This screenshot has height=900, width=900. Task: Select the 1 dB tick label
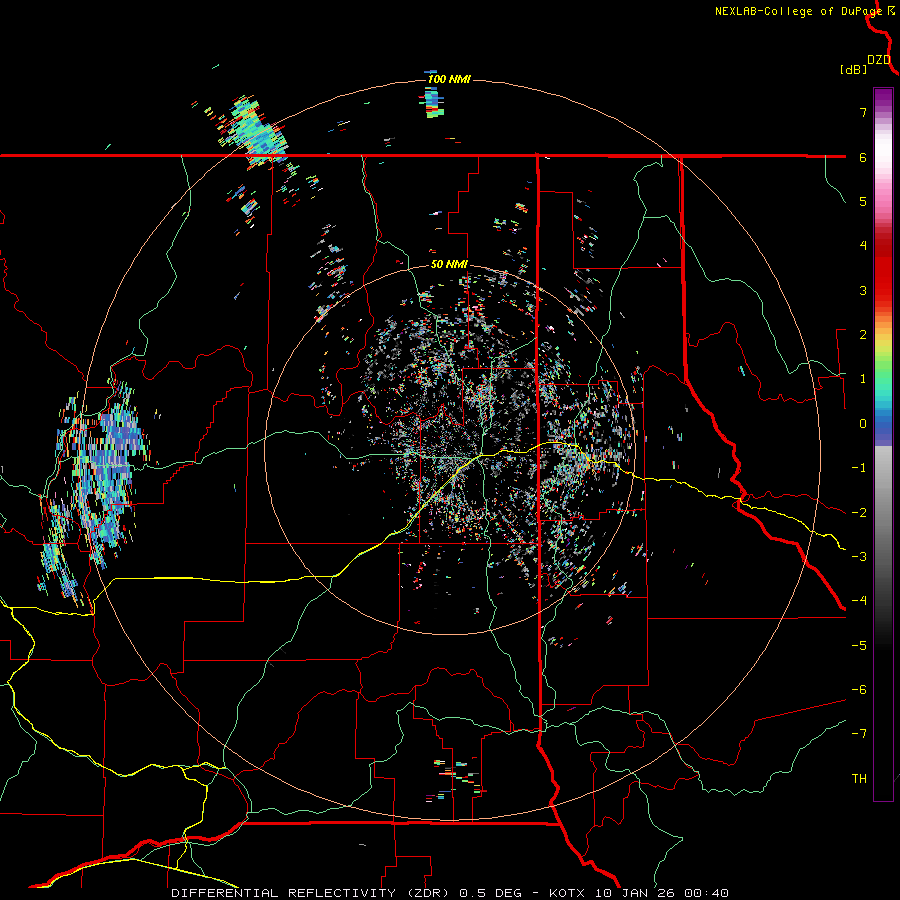(863, 379)
